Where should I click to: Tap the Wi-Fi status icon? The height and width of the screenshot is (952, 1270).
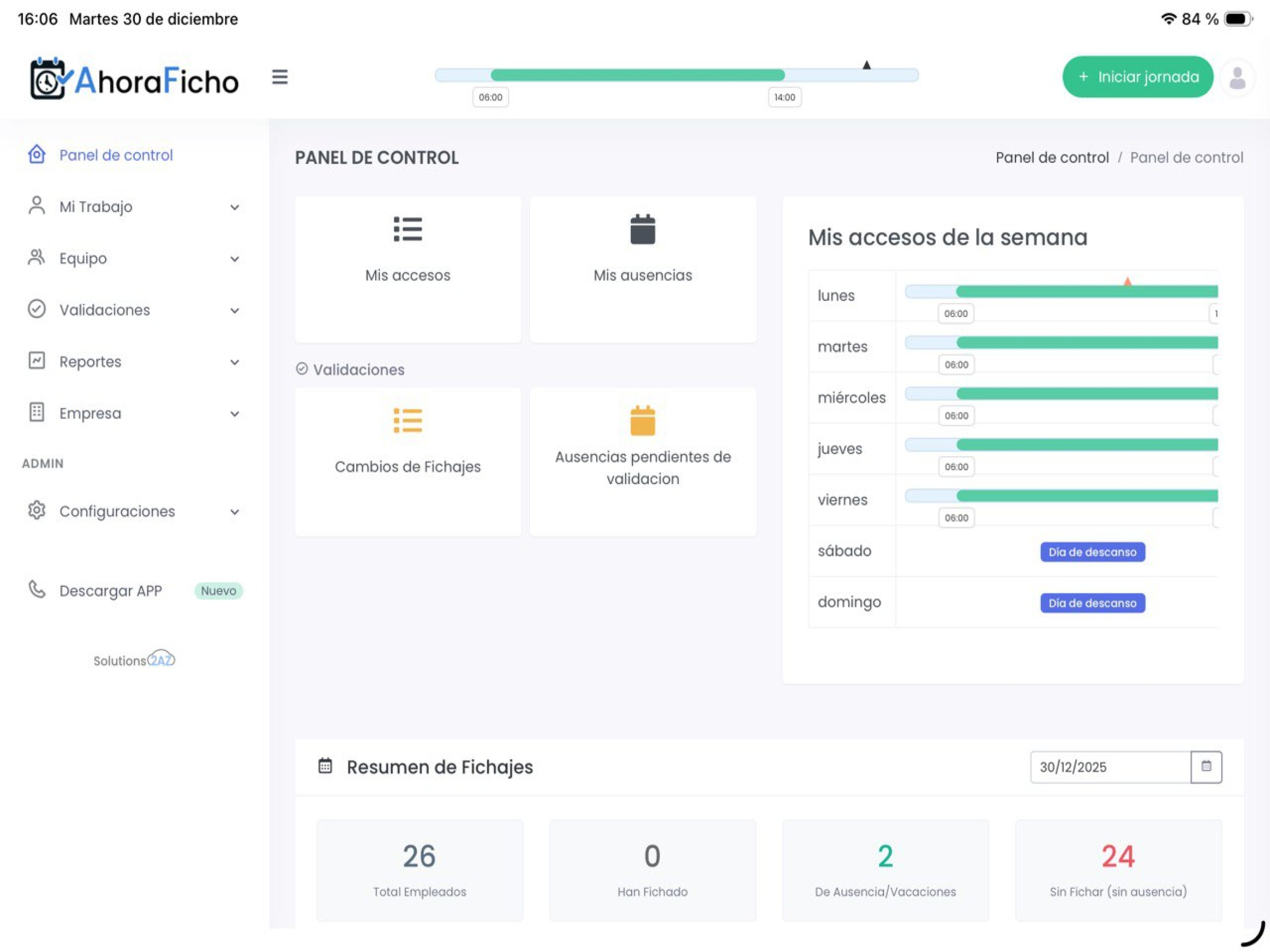1168,18
